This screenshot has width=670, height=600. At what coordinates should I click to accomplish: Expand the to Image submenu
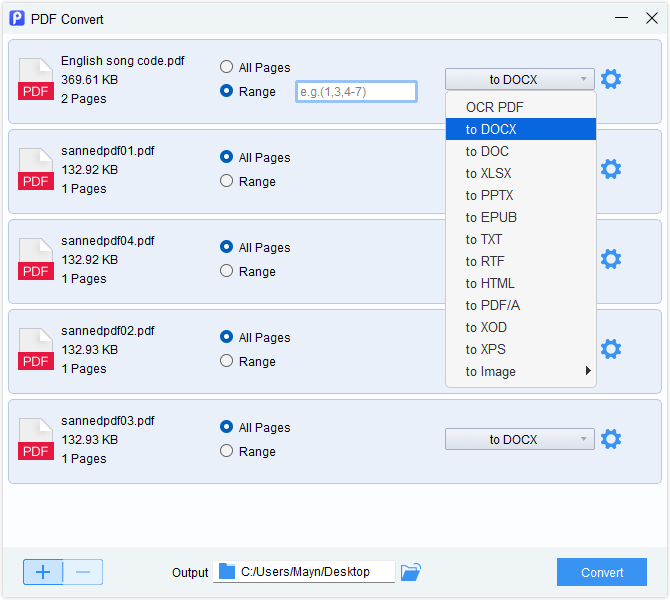(x=520, y=371)
